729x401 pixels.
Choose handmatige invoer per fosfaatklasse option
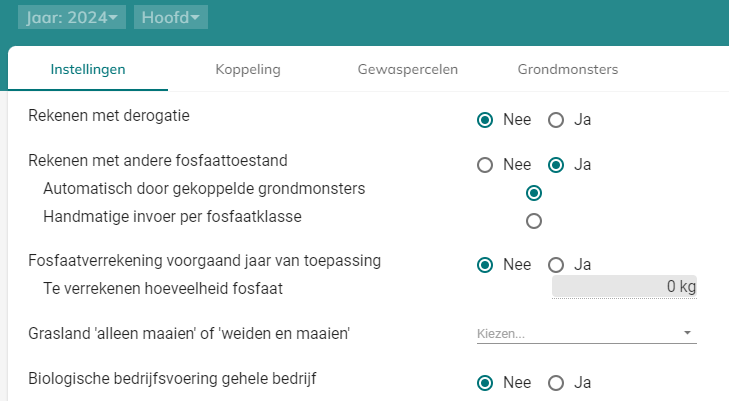(534, 220)
